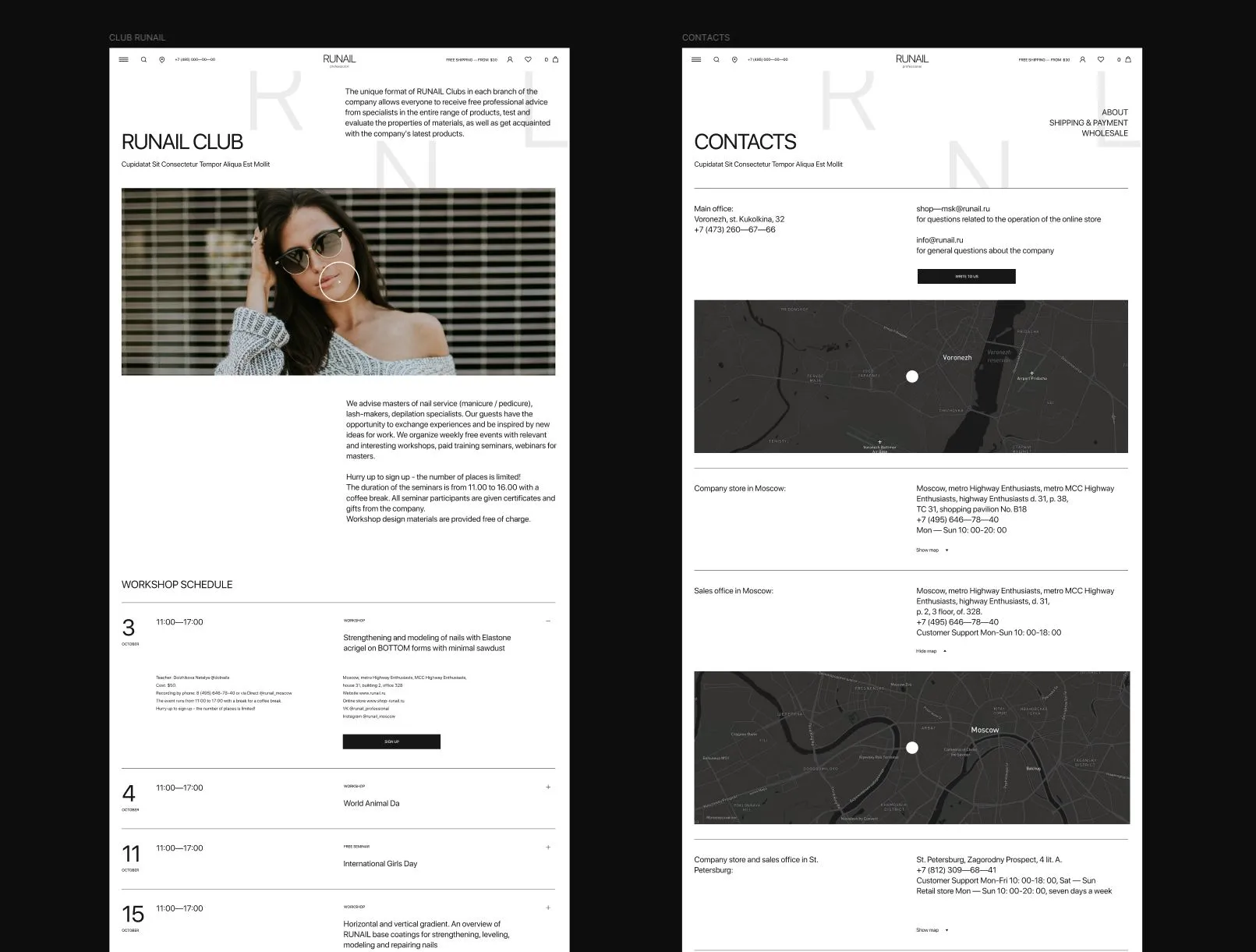Click RUNAIL logo on Club Runail page
The image size is (1256, 952).
point(339,60)
